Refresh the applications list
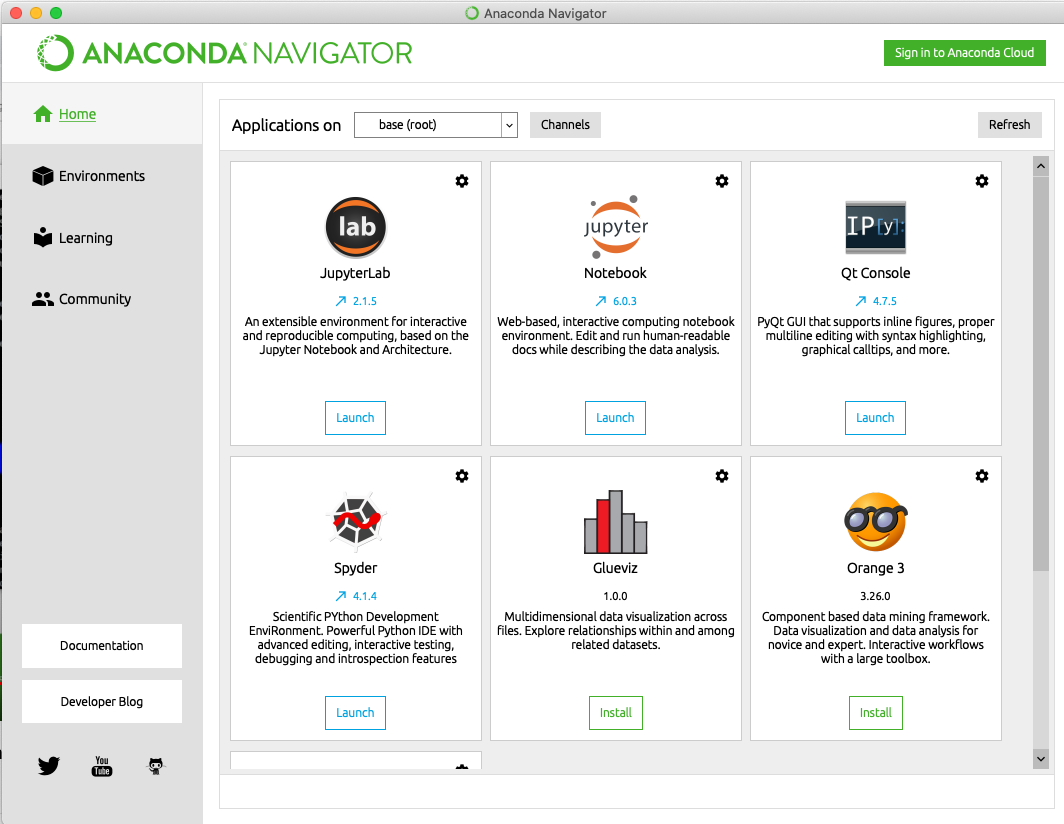The width and height of the screenshot is (1064, 824). (x=1010, y=125)
